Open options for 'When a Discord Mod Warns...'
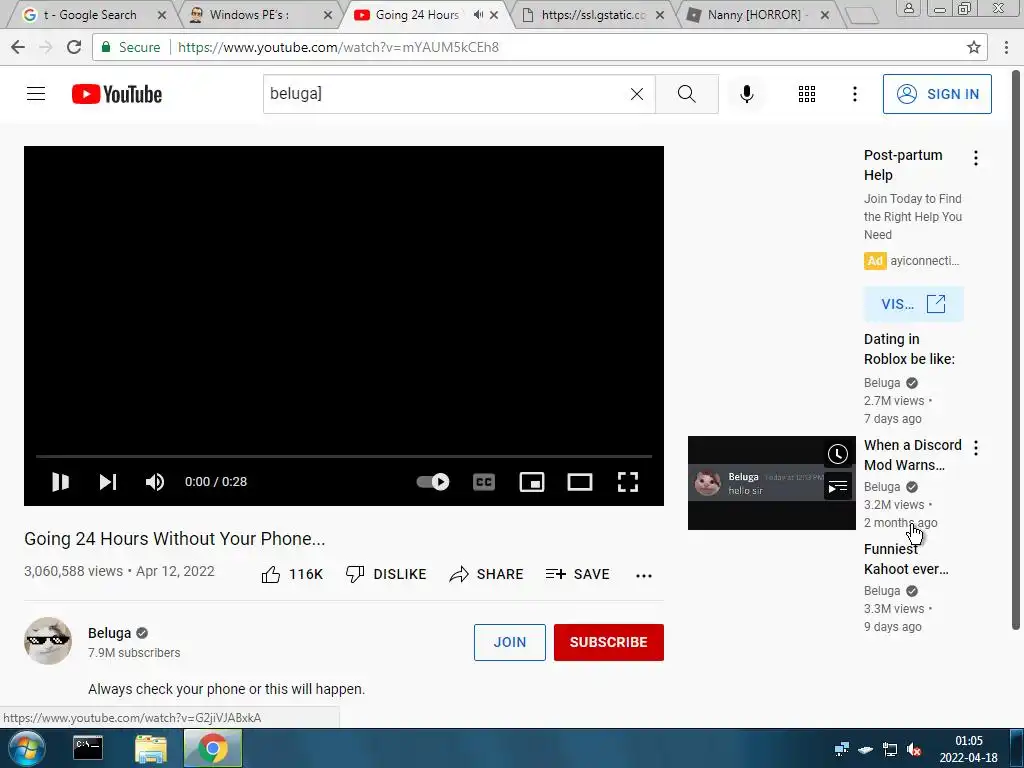This screenshot has height=768, width=1024. pos(976,448)
